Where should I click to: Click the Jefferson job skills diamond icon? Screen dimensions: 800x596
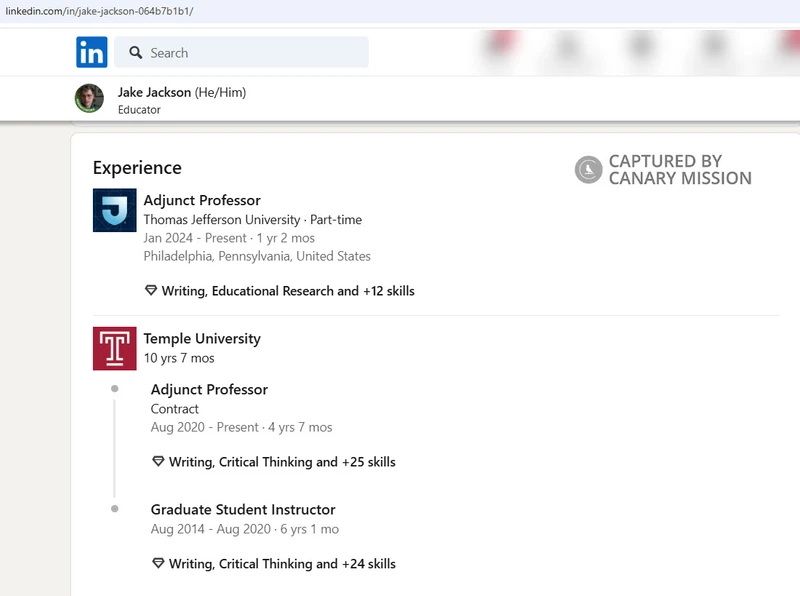pos(151,291)
